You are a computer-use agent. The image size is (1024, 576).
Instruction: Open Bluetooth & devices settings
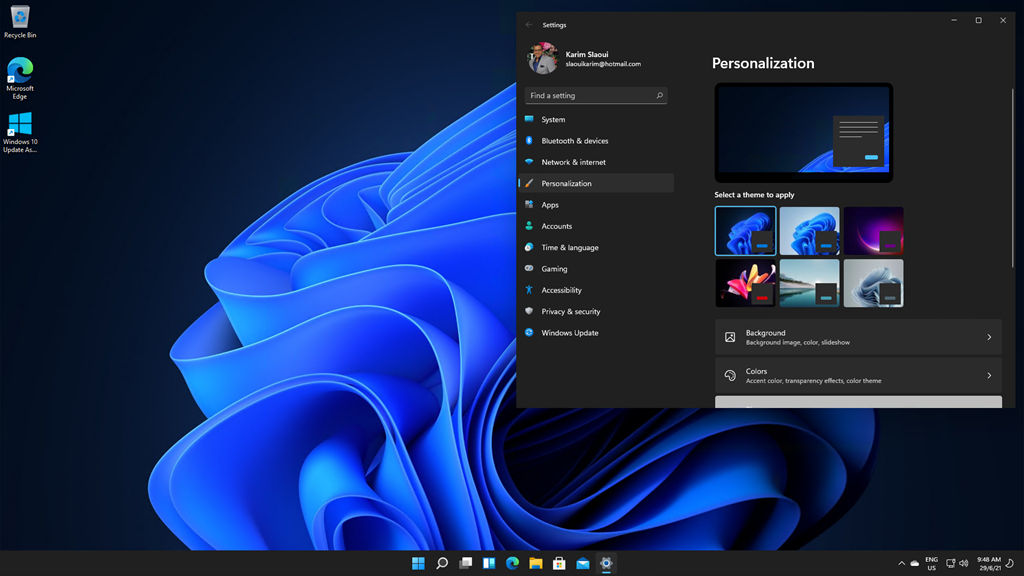pyautogui.click(x=574, y=141)
